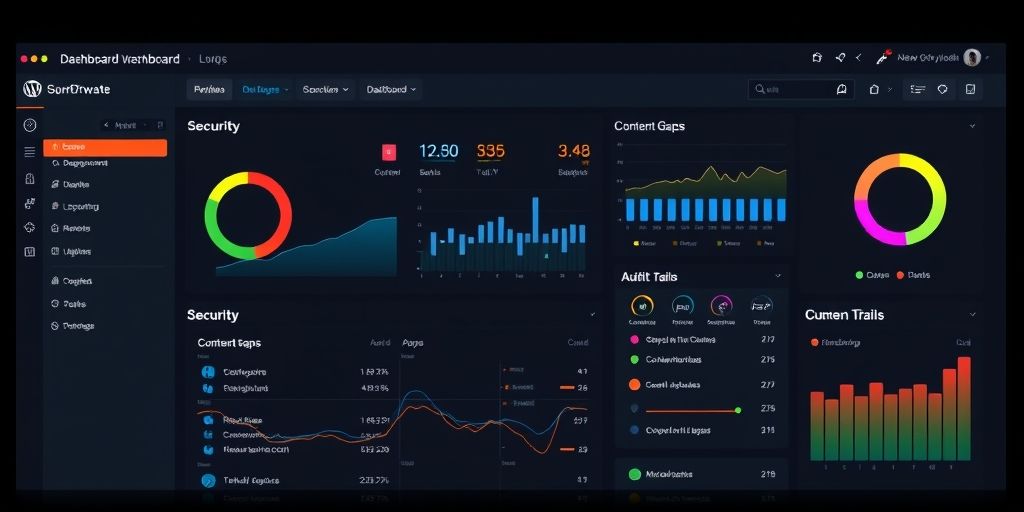Click the home icon in top toolbar

[874, 90]
